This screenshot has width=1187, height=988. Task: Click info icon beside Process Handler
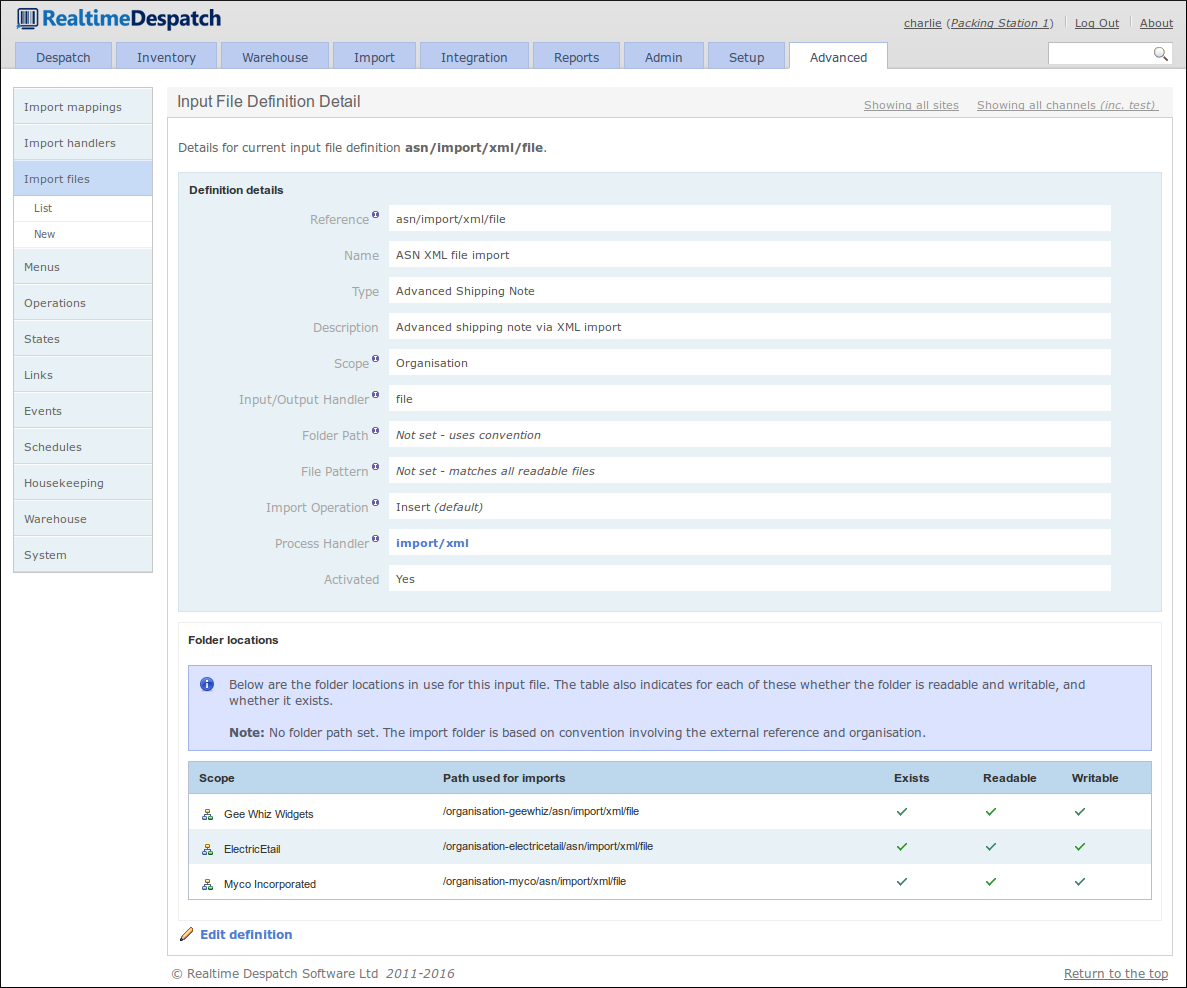click(x=375, y=539)
